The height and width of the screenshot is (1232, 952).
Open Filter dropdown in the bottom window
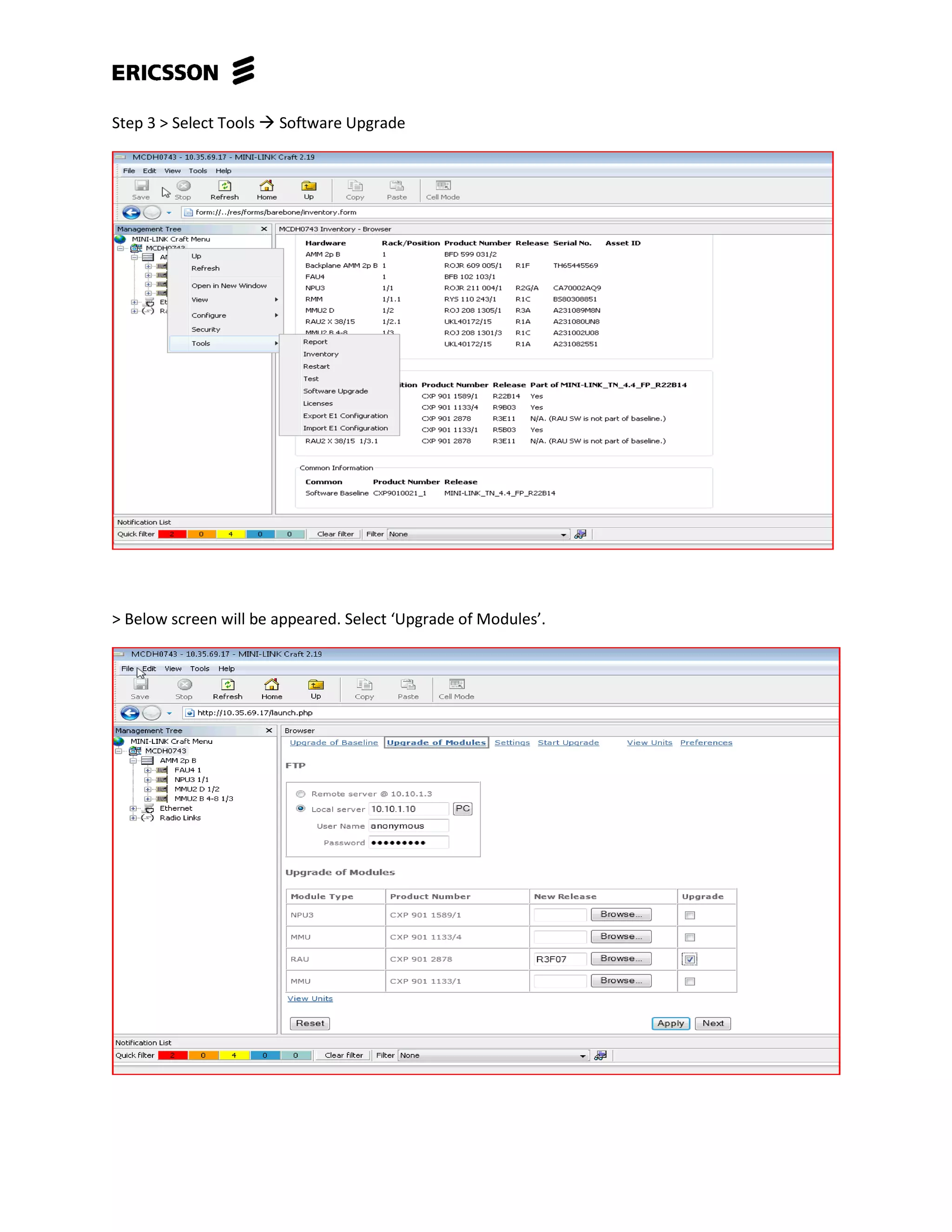[x=582, y=1055]
